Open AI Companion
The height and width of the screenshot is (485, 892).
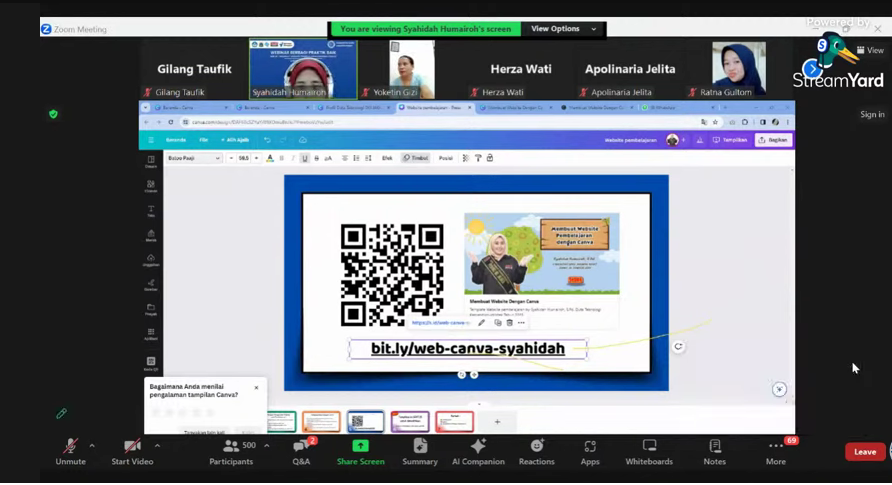[x=478, y=452]
